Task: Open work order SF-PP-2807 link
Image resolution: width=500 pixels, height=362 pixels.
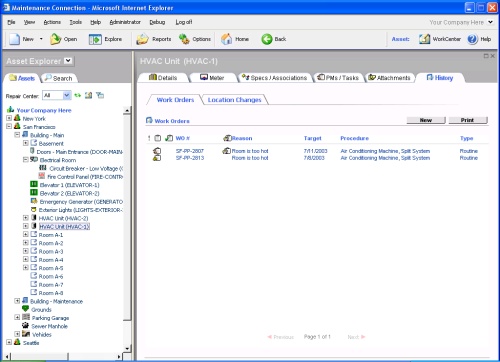Action: point(190,151)
